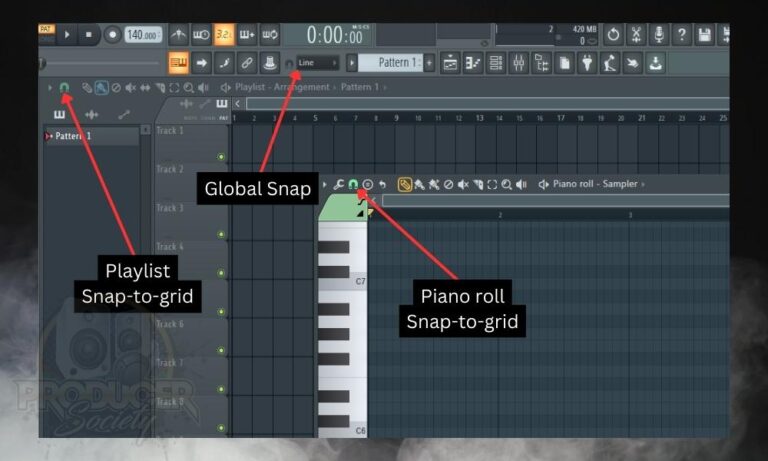The width and height of the screenshot is (768, 461).
Task: Open the browser view icon
Action: [542, 63]
